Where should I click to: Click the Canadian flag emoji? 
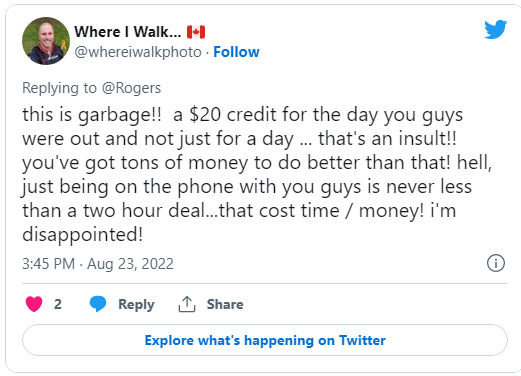(x=196, y=32)
